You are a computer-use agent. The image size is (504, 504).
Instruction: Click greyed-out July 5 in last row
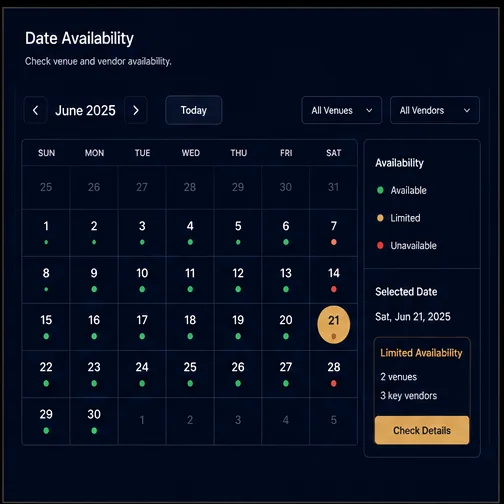click(x=334, y=420)
